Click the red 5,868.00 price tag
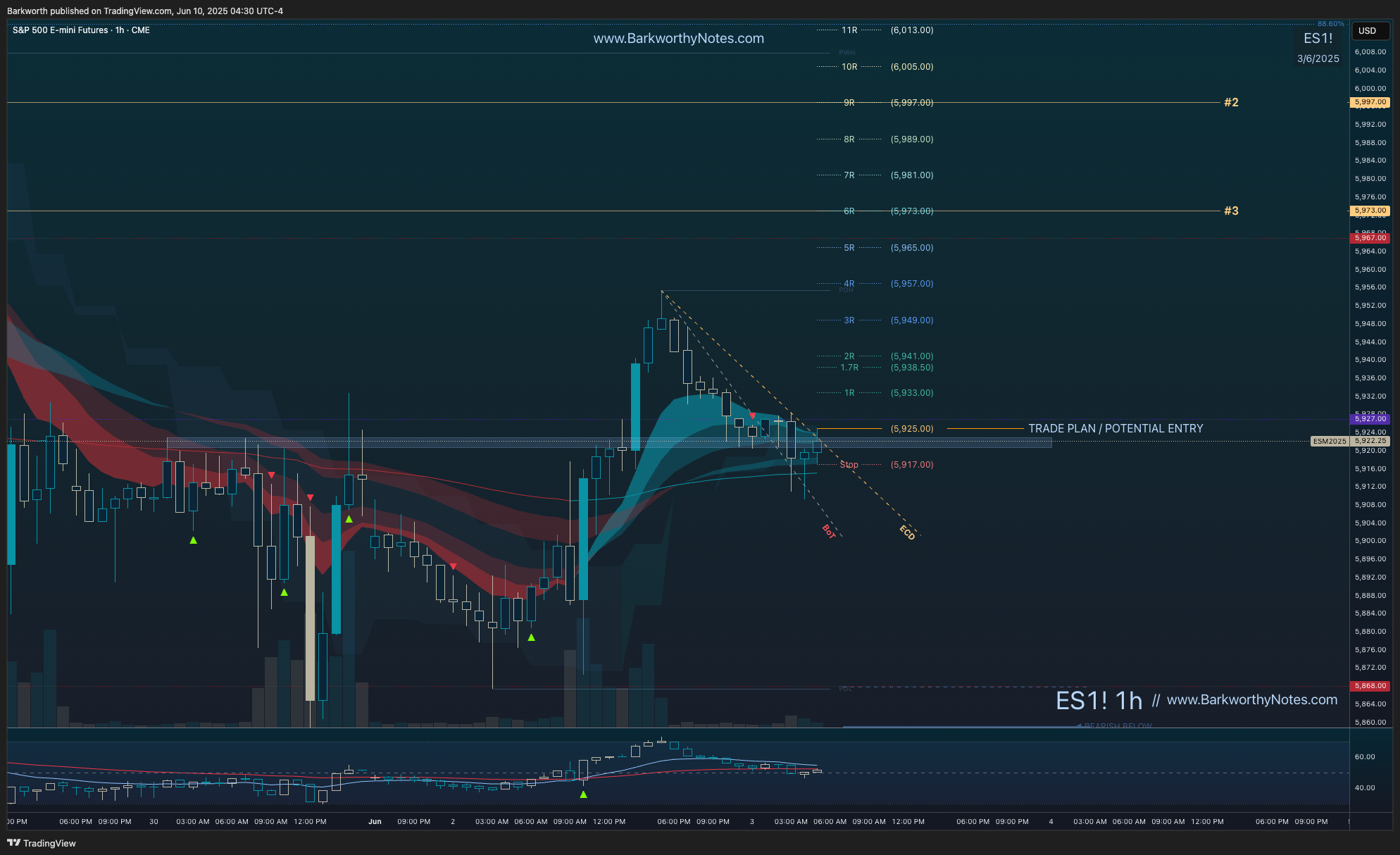The height and width of the screenshot is (855, 1400). [1370, 685]
